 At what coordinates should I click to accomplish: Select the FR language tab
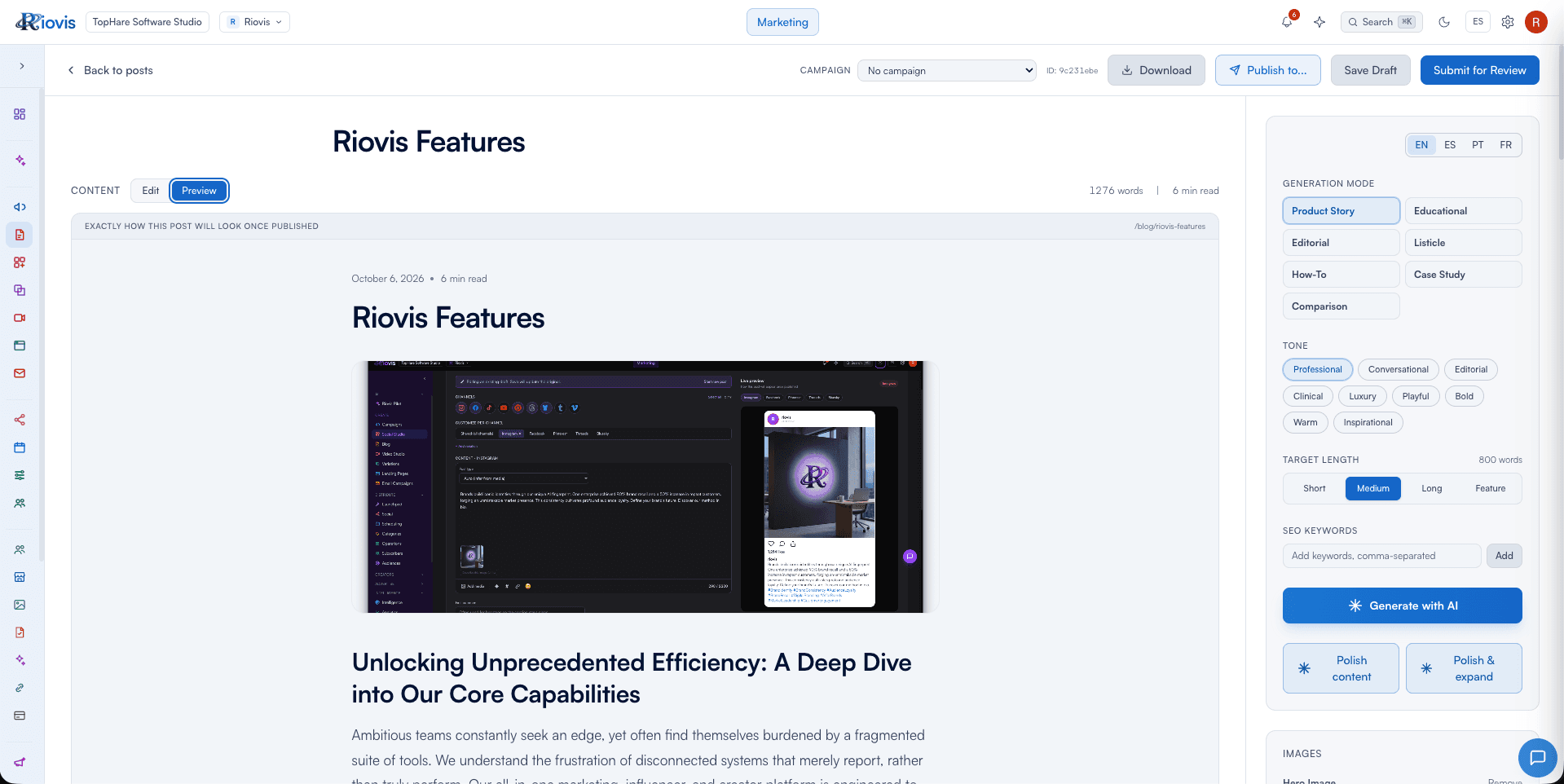coord(1505,145)
